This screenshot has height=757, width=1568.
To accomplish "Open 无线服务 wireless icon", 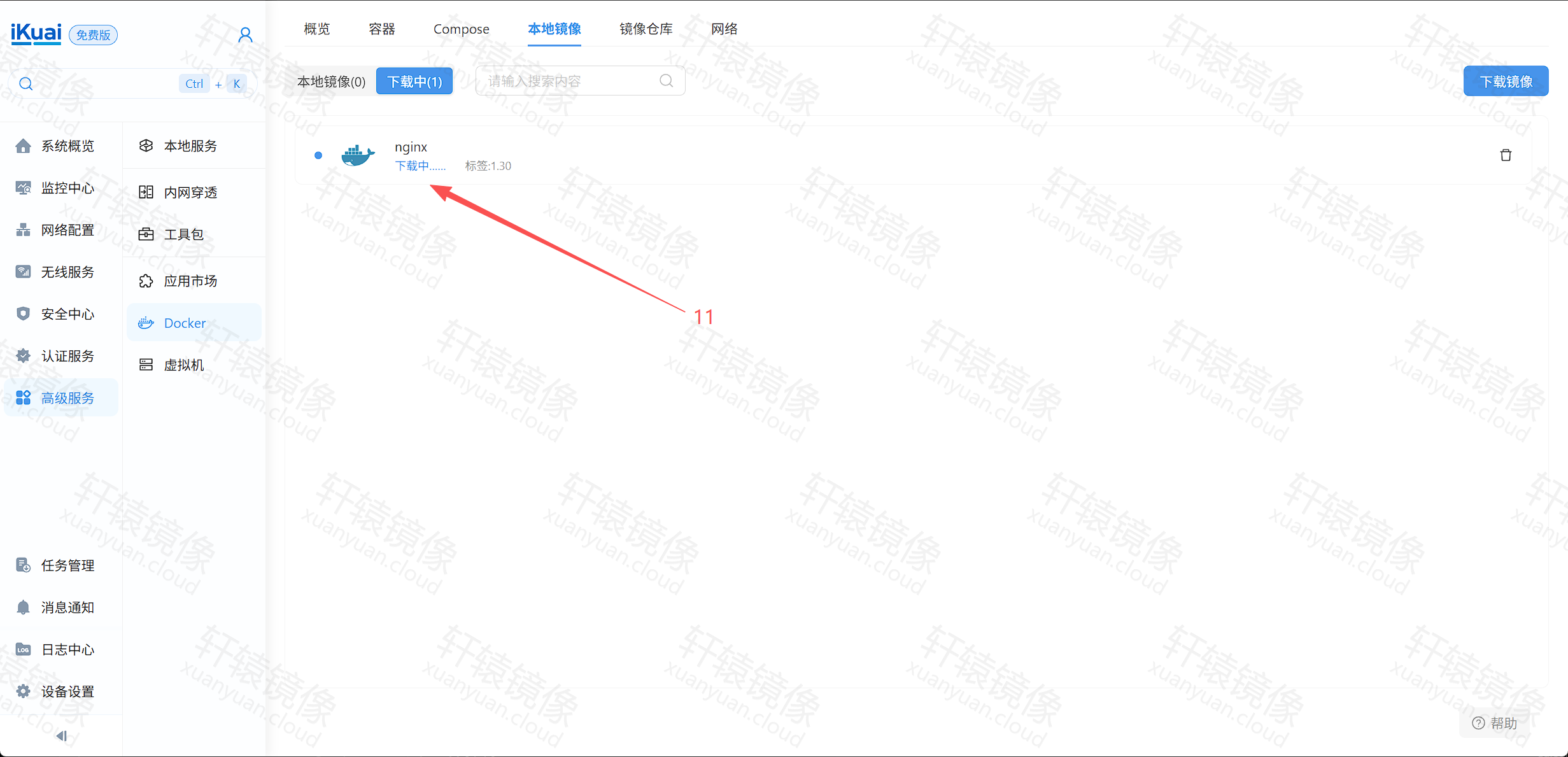I will point(23,272).
